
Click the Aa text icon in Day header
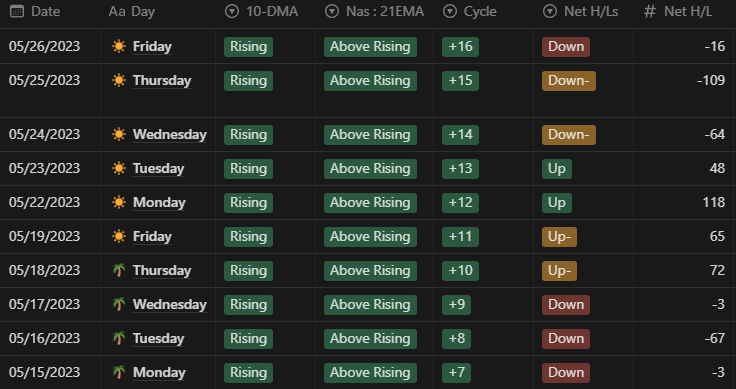[x=116, y=12]
